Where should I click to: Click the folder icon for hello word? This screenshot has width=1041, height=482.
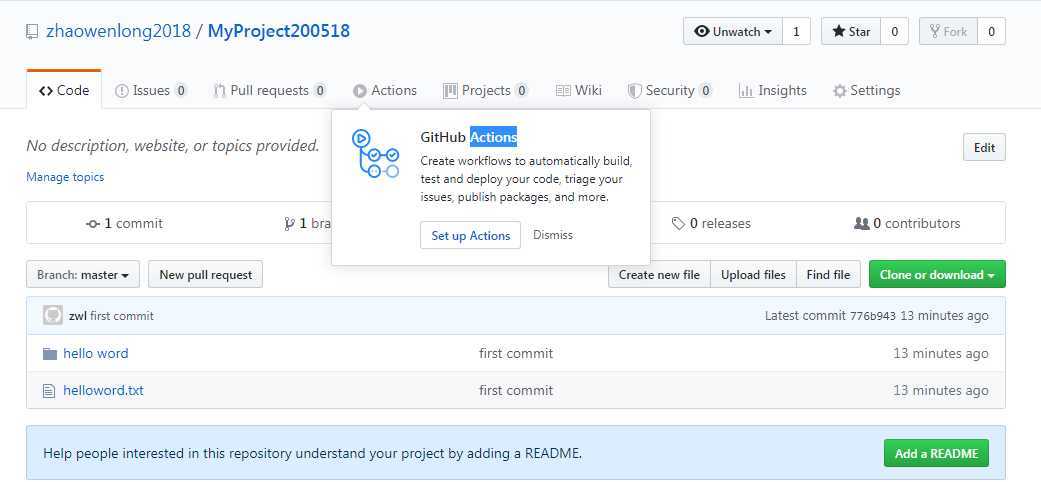pos(50,353)
